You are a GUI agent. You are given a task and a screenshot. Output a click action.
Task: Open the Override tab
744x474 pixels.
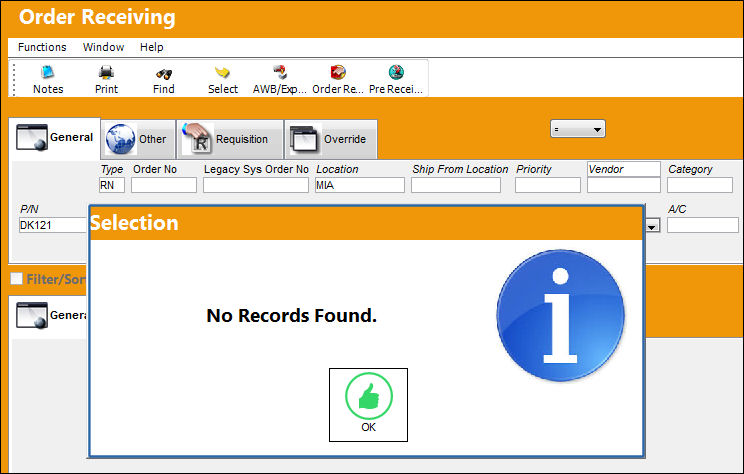click(x=331, y=139)
